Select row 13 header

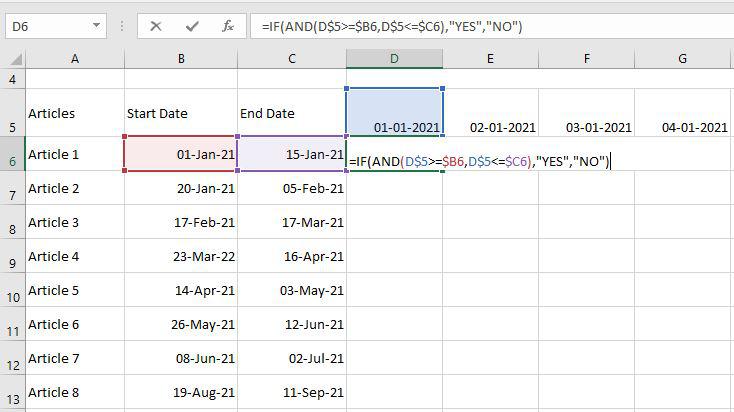tap(13, 392)
